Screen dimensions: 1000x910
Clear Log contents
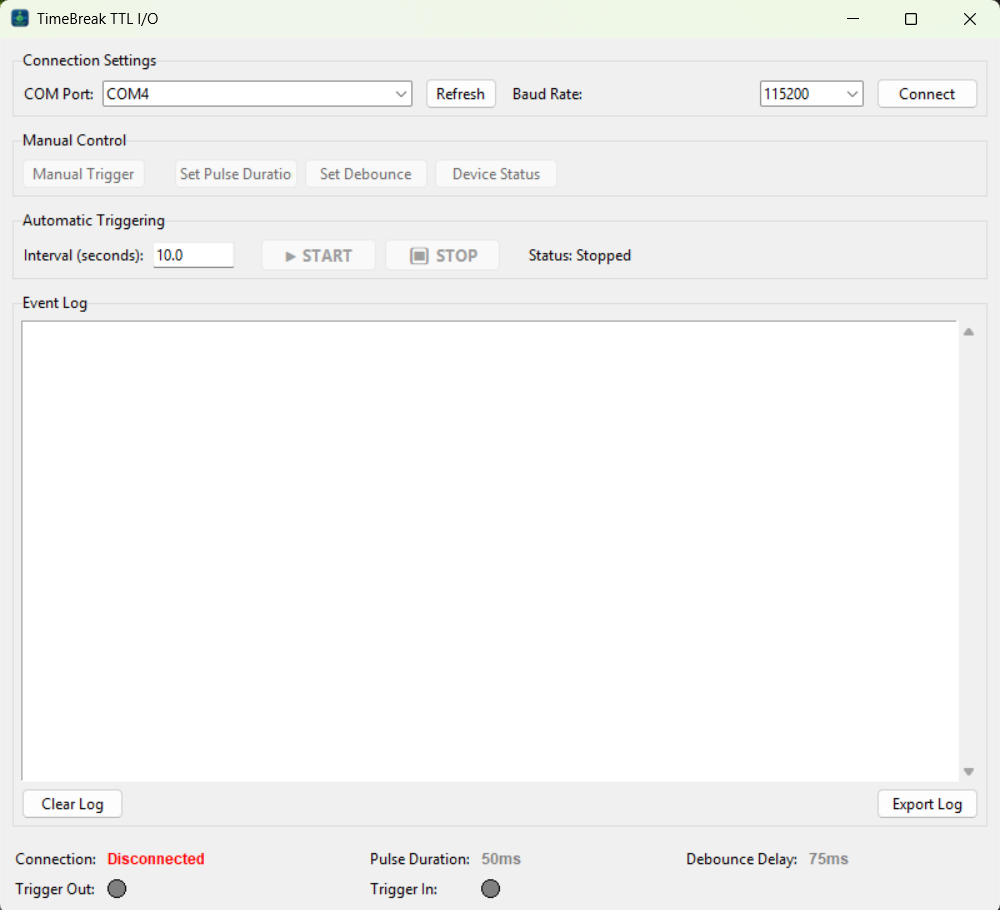[72, 804]
